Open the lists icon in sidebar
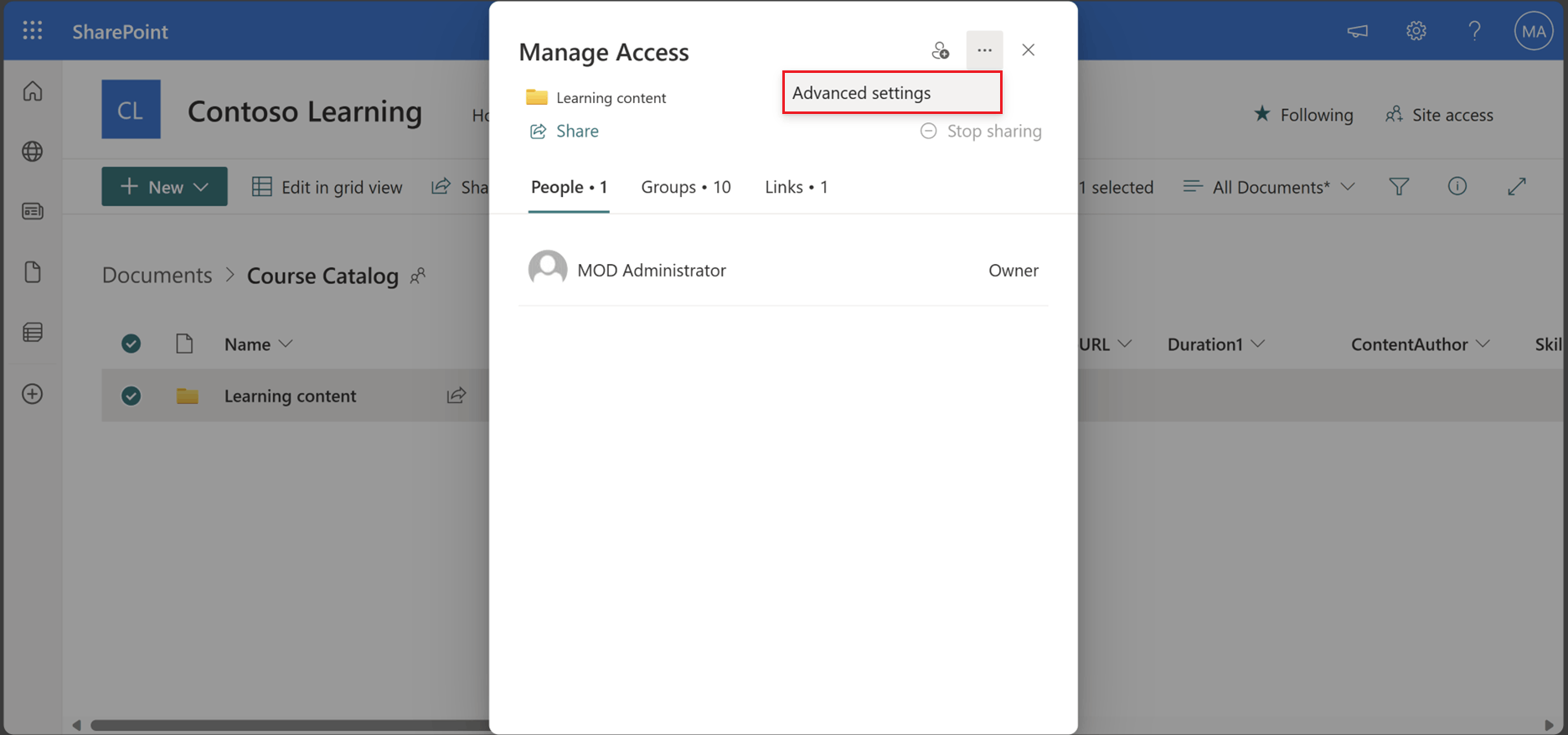This screenshot has height=735, width=1568. (33, 333)
